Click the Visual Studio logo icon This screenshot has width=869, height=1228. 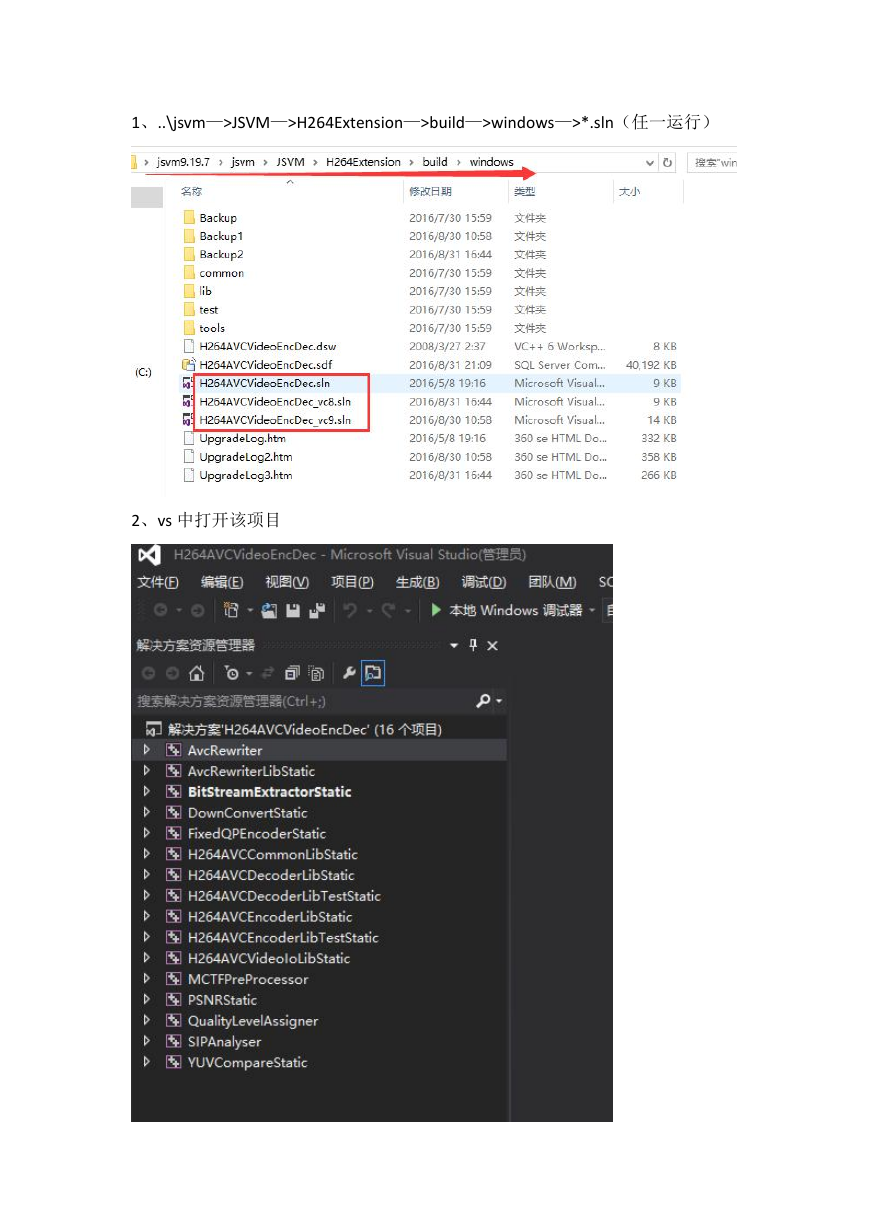click(149, 555)
